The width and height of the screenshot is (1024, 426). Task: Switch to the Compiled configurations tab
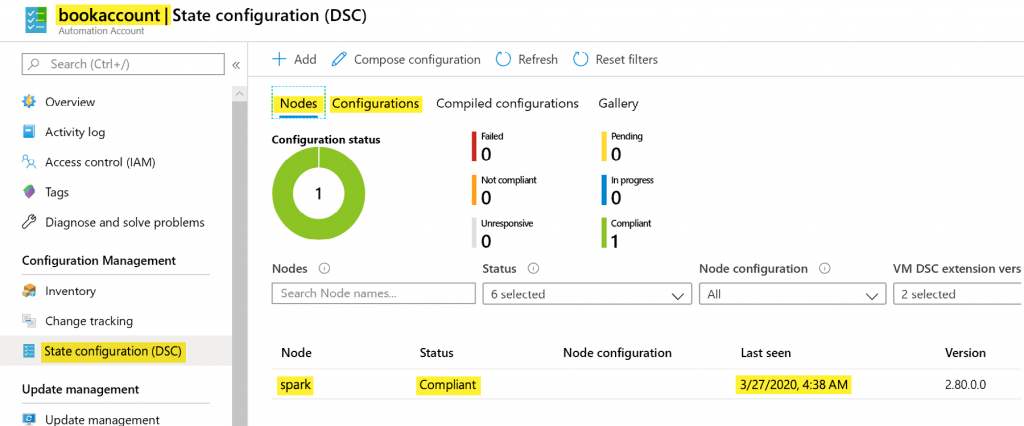click(507, 103)
